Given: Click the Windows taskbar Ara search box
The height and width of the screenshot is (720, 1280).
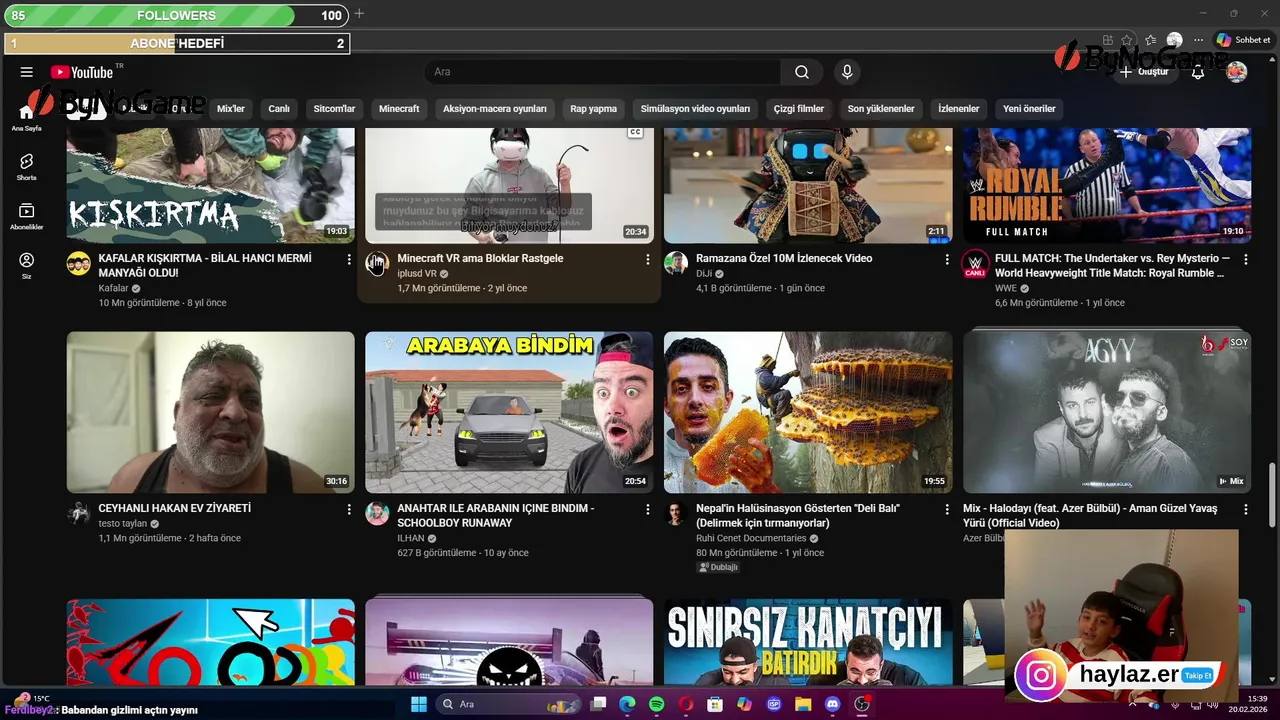Looking at the screenshot, I should 510,704.
